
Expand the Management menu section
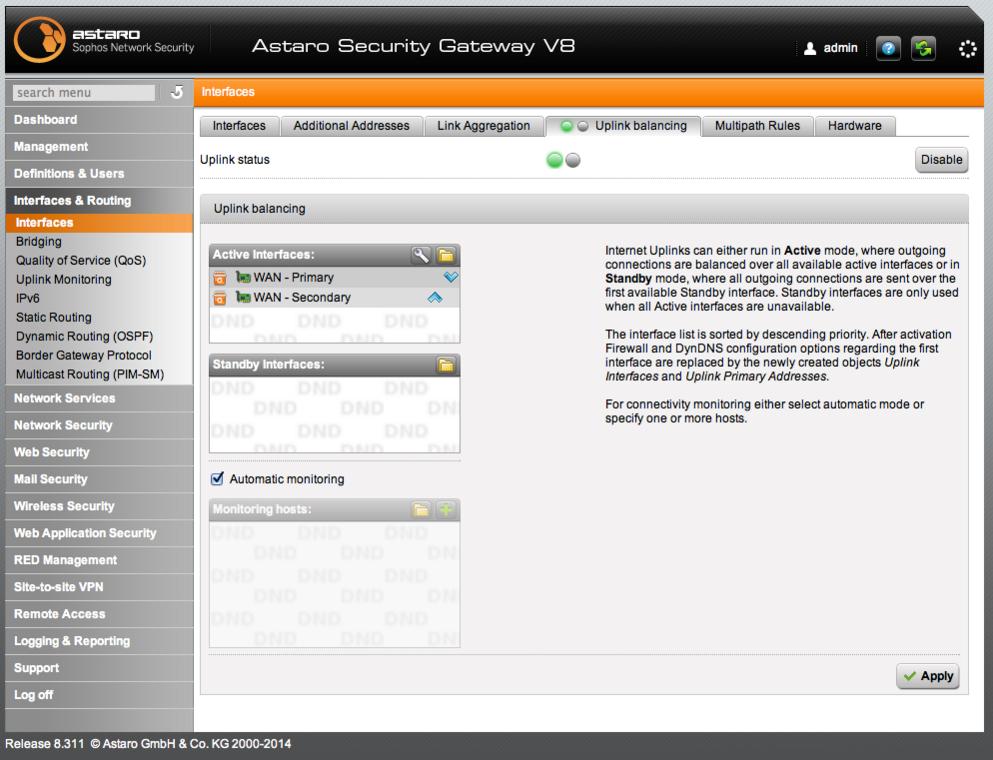coord(99,147)
